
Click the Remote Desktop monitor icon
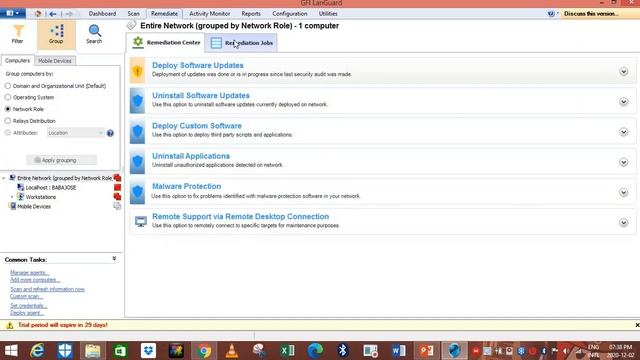pos(141,222)
